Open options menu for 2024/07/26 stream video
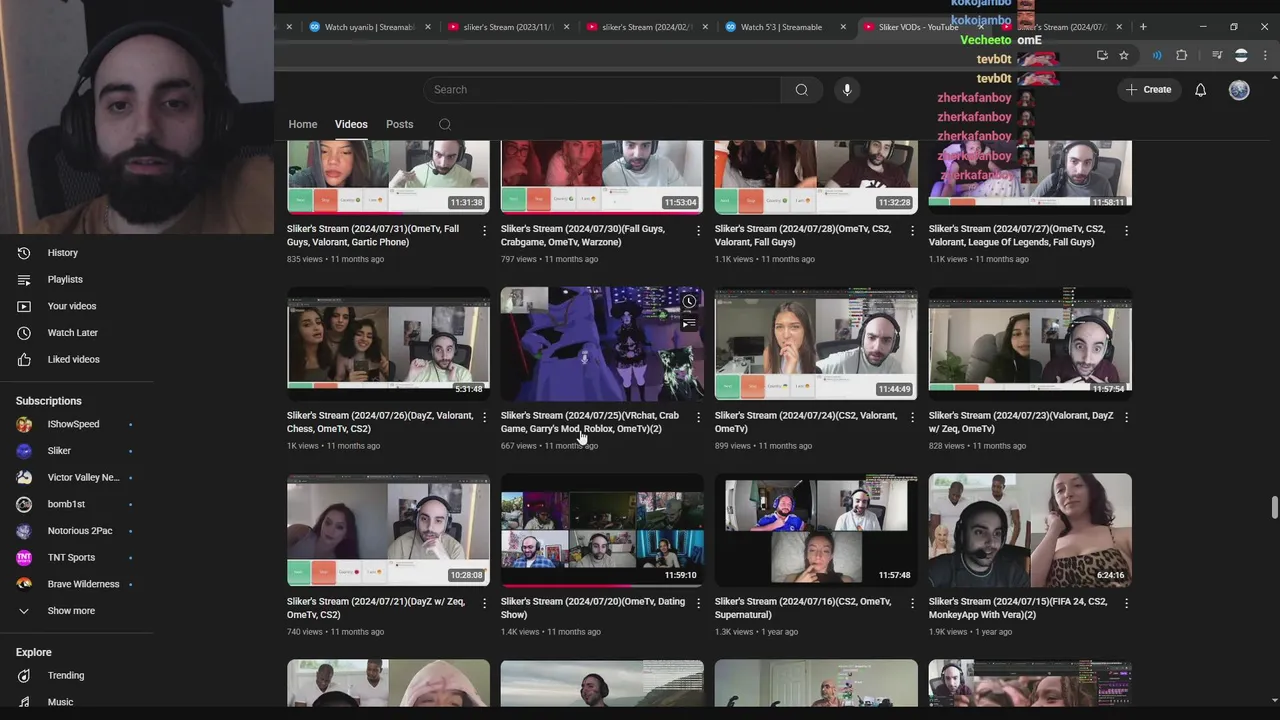Image resolution: width=1280 pixels, height=720 pixels. [x=484, y=416]
